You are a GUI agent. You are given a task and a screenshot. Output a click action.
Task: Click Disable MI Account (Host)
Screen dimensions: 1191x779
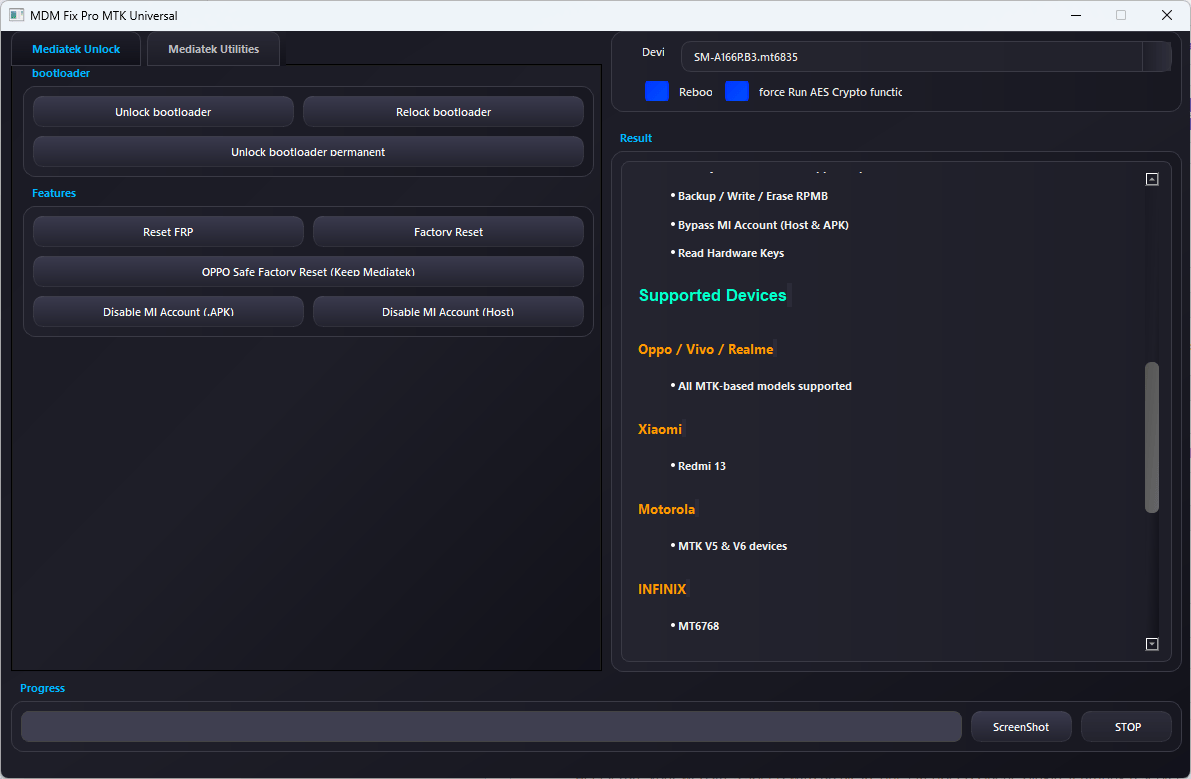(x=448, y=311)
